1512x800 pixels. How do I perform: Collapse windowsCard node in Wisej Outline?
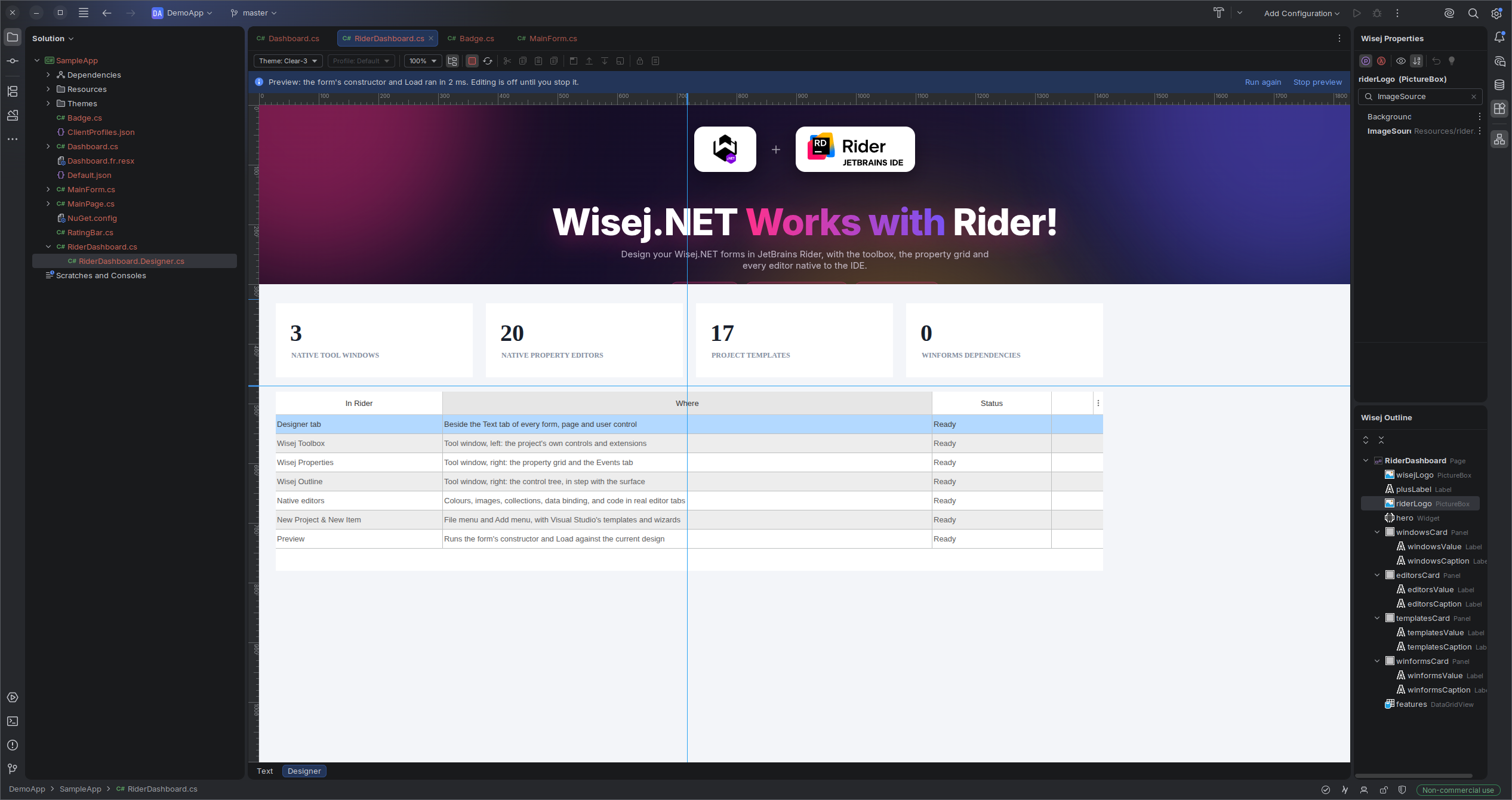coord(1377,532)
